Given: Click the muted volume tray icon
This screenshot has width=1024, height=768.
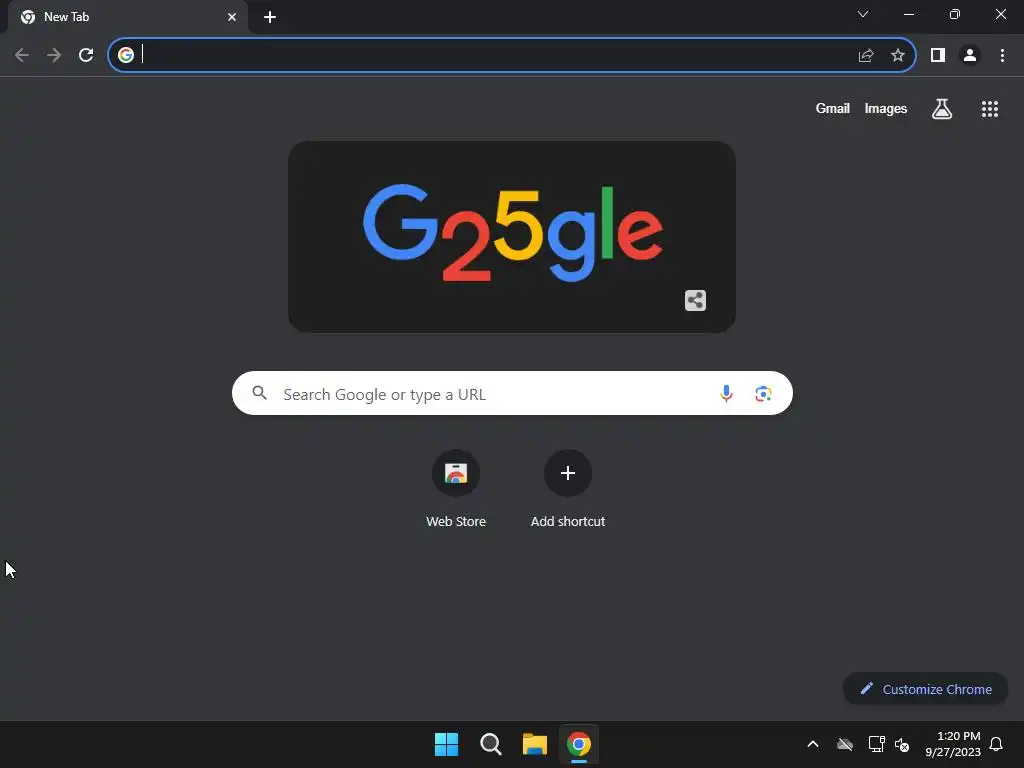Looking at the screenshot, I should [902, 744].
